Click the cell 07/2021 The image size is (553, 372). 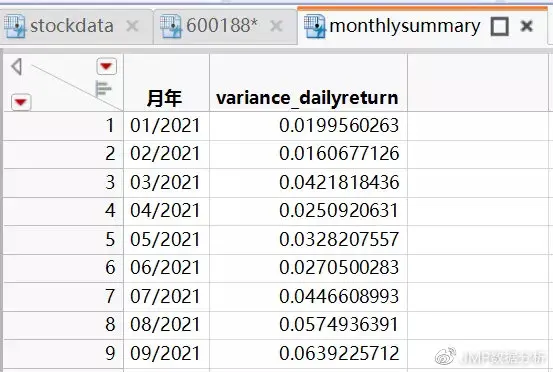[165, 297]
